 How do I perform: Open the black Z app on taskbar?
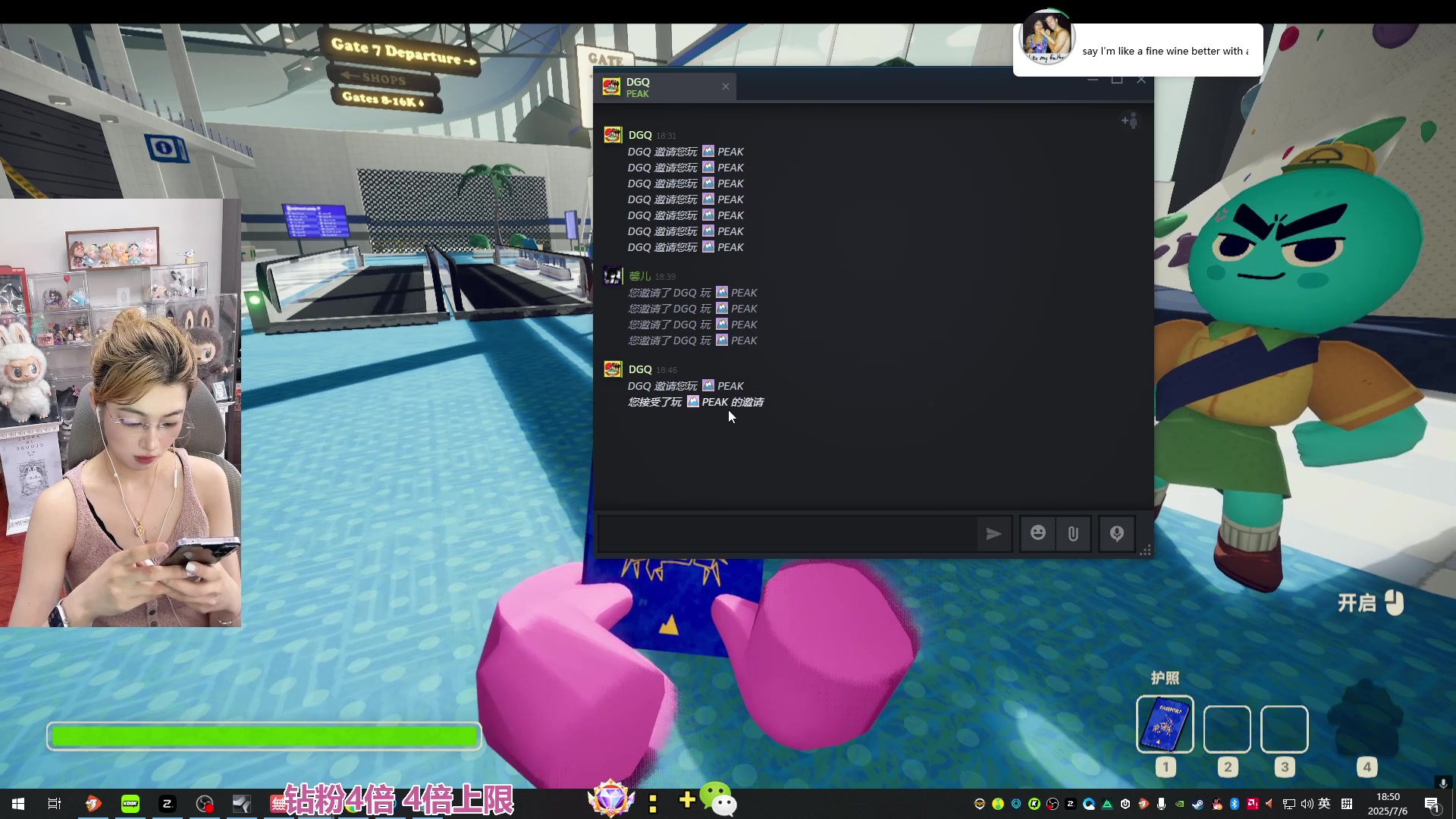coord(168,804)
